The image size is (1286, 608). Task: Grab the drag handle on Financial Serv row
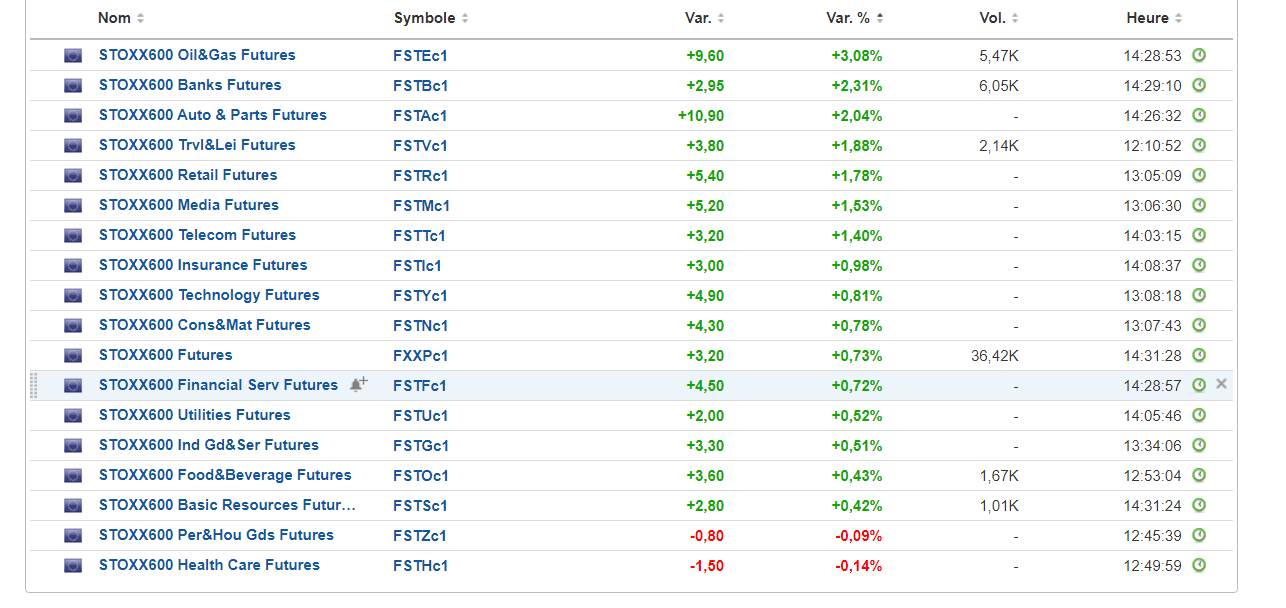pos(34,385)
